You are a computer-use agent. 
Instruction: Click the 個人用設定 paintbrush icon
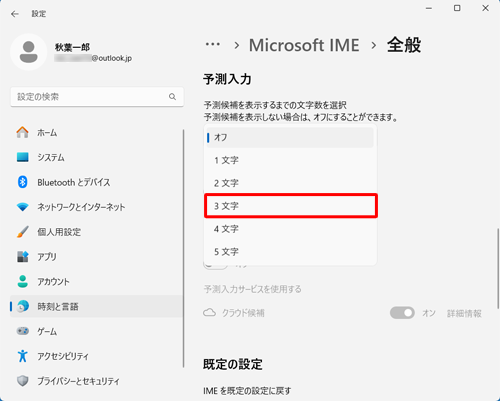tap(23, 232)
